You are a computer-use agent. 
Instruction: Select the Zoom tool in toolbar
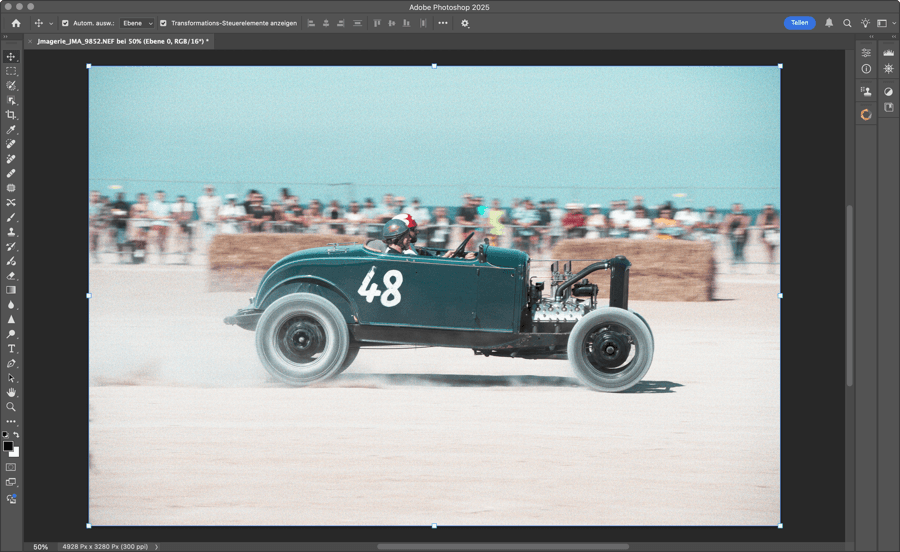click(x=11, y=407)
